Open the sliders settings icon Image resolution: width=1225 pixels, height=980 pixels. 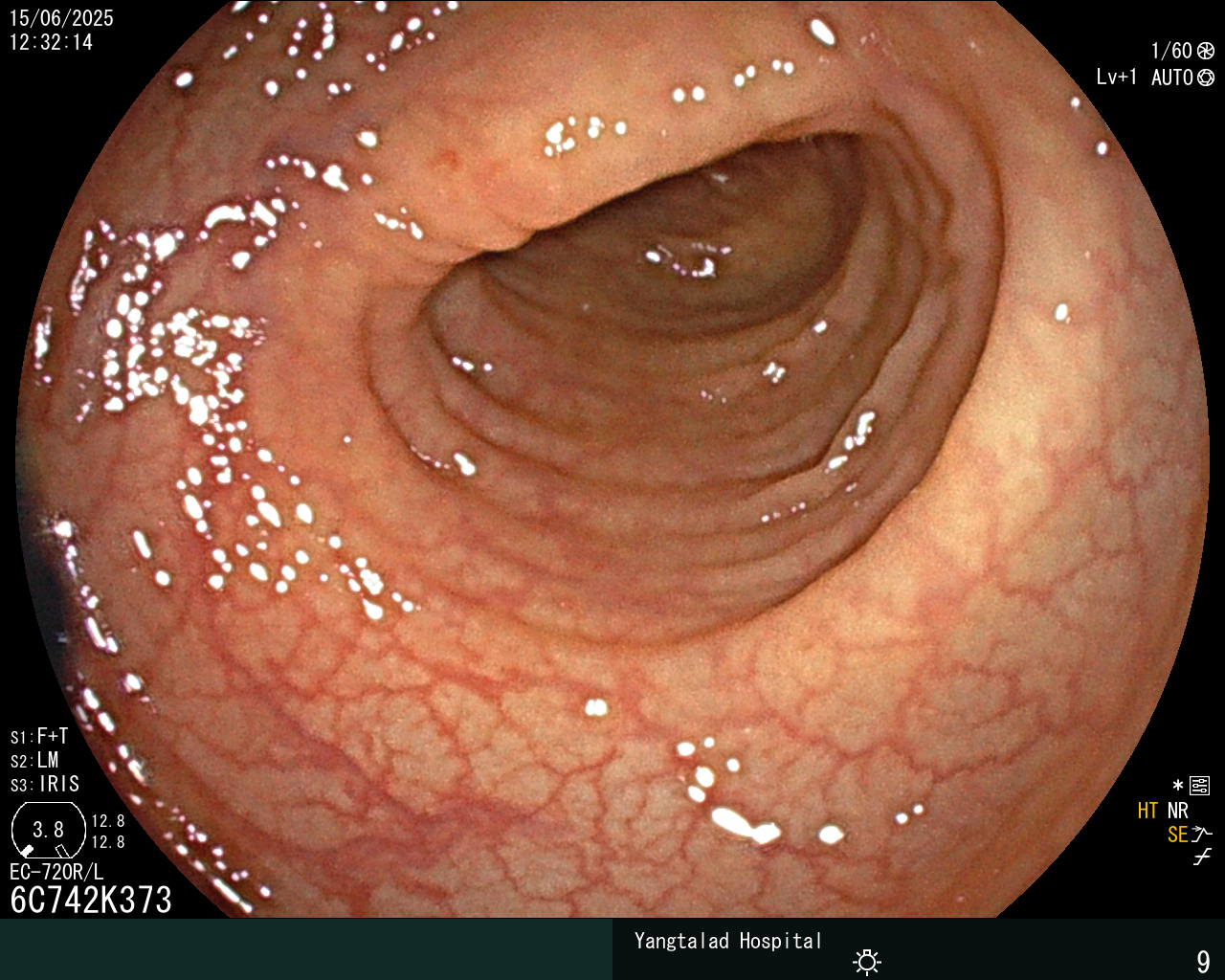(x=1199, y=786)
